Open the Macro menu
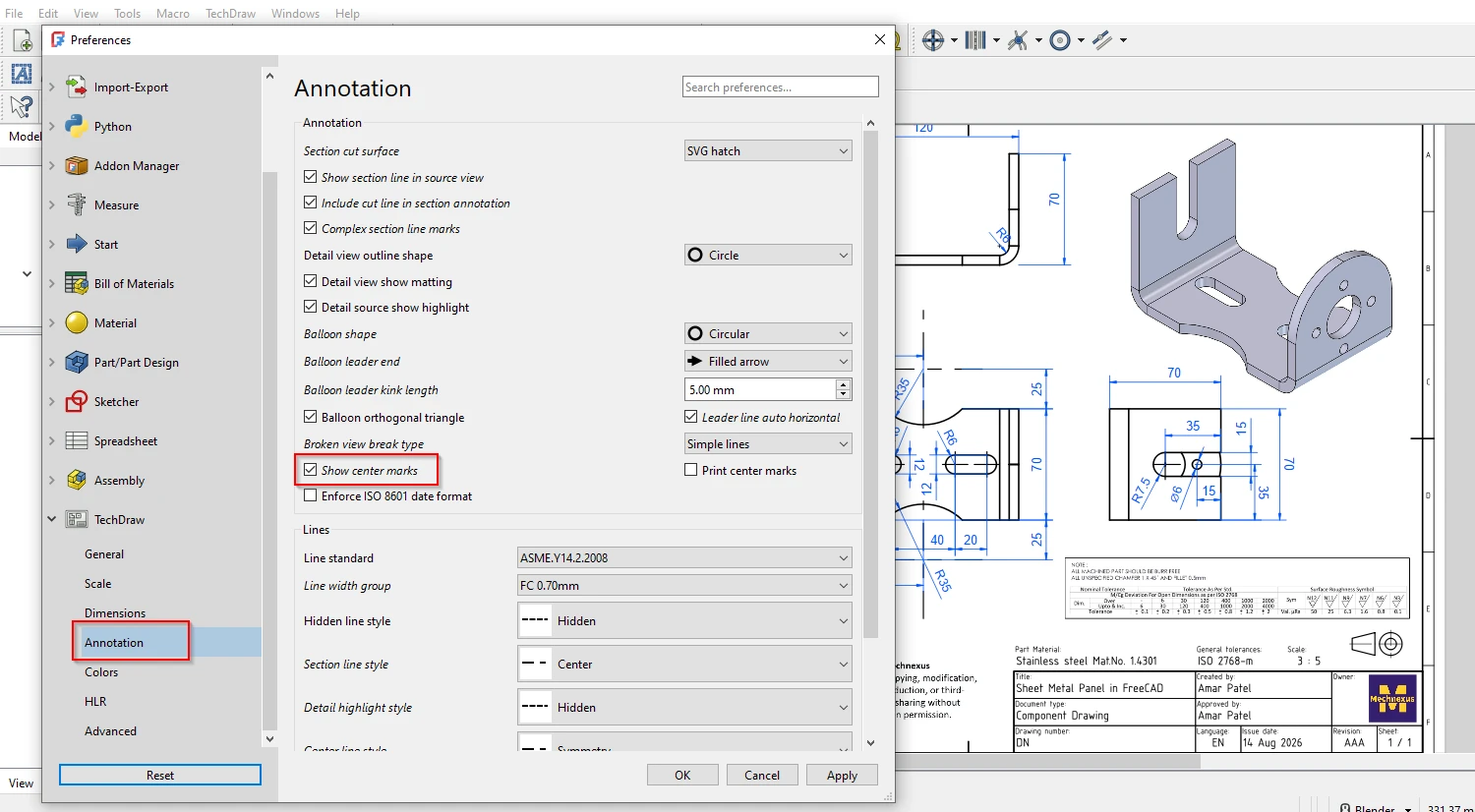The height and width of the screenshot is (812, 1475). coord(173,13)
